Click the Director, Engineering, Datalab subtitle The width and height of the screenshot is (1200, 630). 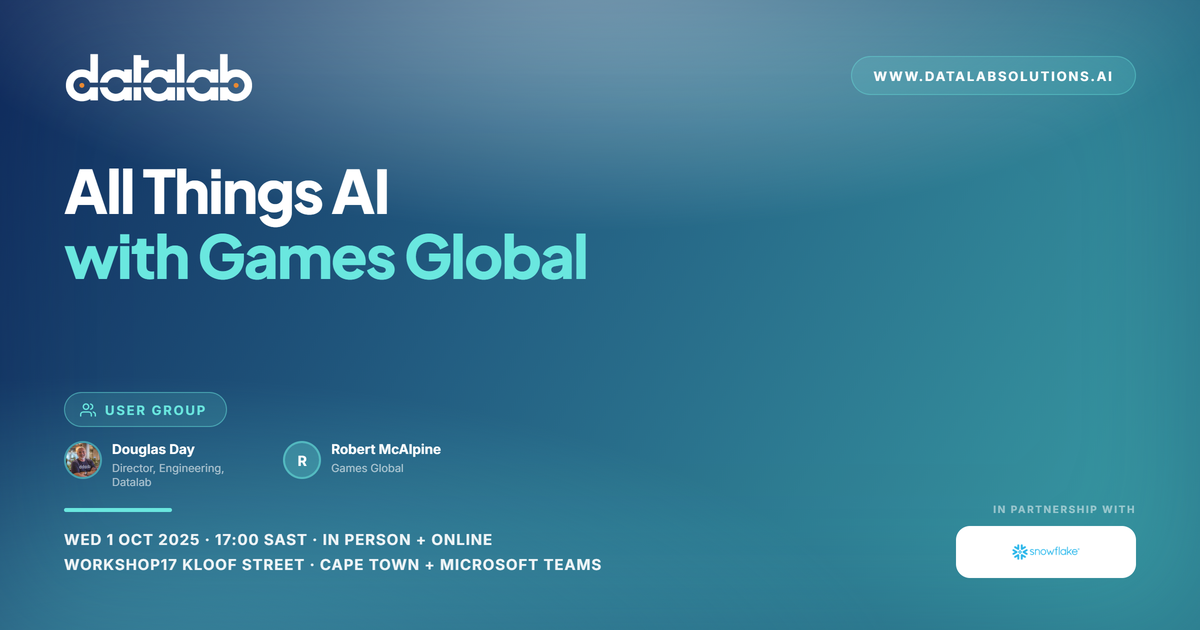coord(168,476)
